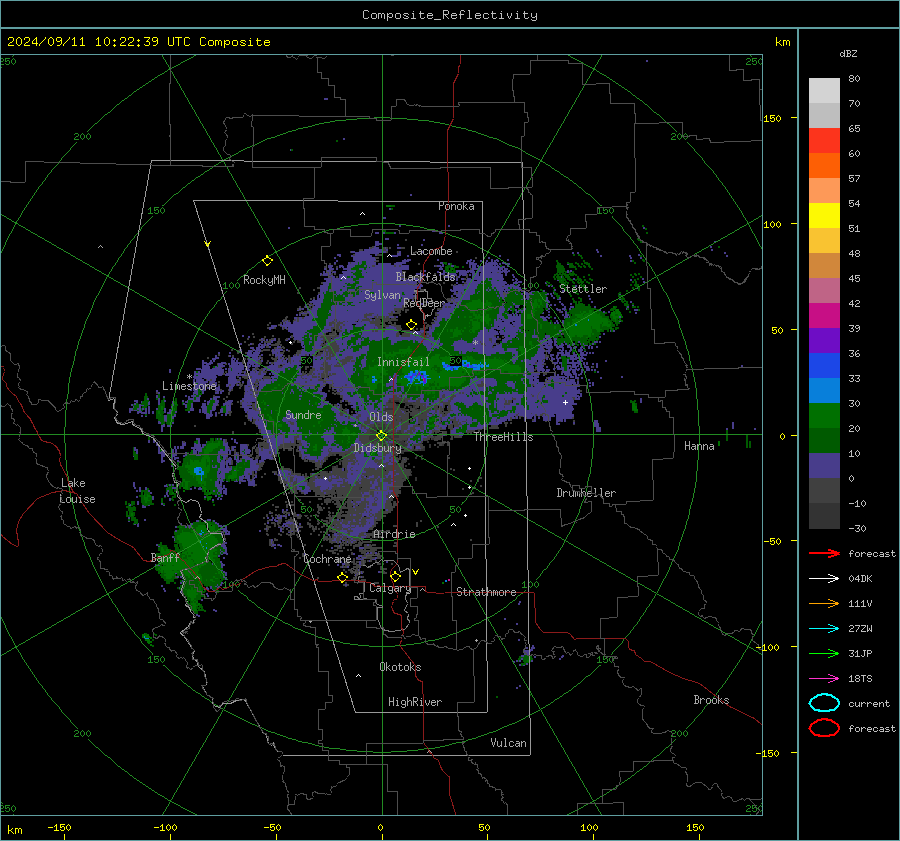The image size is (900, 841).
Task: Select the purple 36–39 dBZ swatch
Action: click(x=824, y=341)
